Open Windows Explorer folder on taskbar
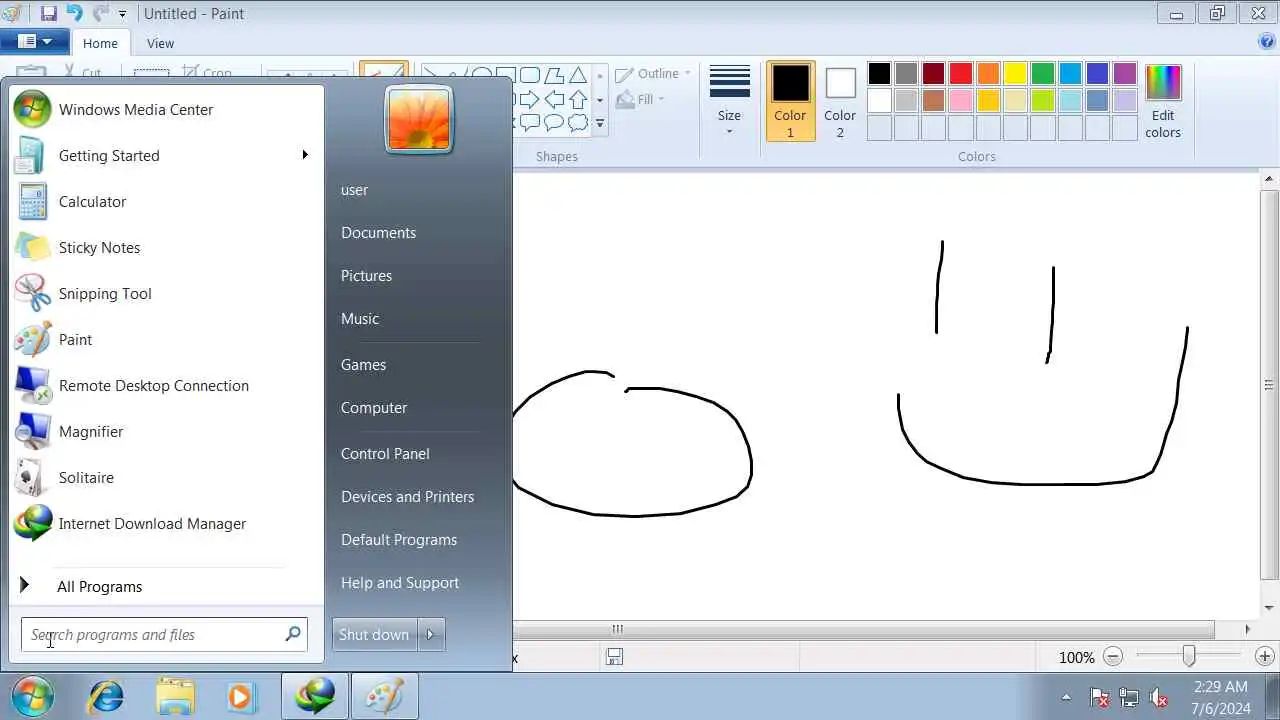 tap(175, 696)
